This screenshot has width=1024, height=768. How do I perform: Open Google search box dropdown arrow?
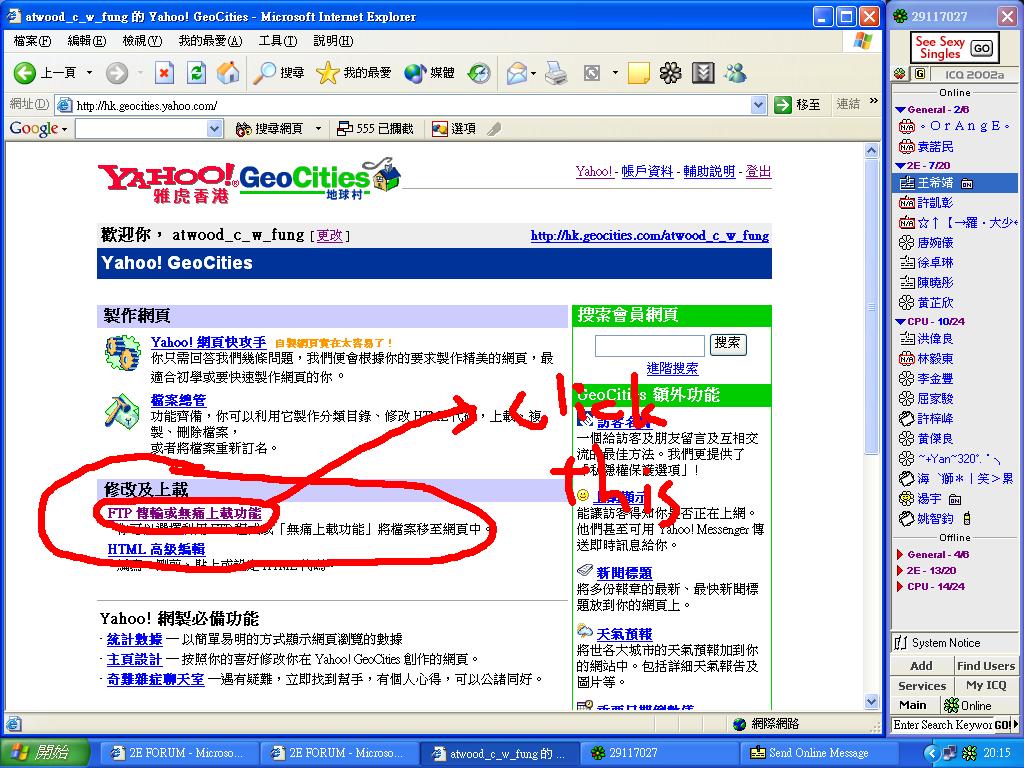215,129
